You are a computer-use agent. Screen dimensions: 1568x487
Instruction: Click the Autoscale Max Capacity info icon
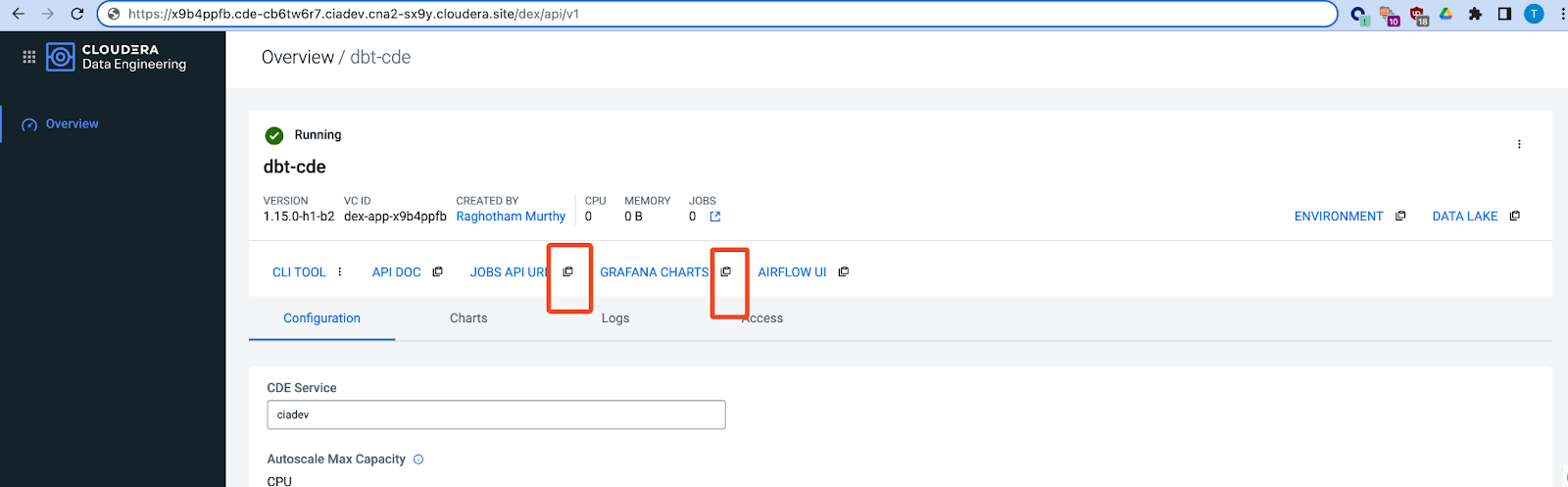tap(418, 460)
